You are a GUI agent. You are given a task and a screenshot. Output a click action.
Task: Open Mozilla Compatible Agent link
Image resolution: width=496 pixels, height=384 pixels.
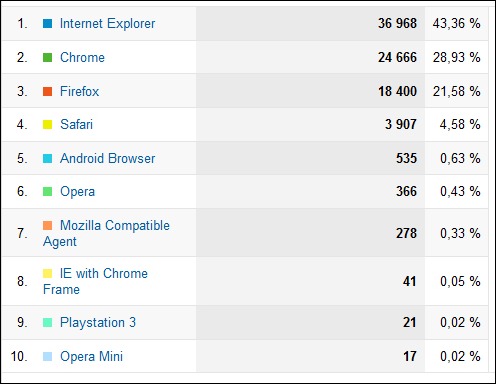point(106,233)
